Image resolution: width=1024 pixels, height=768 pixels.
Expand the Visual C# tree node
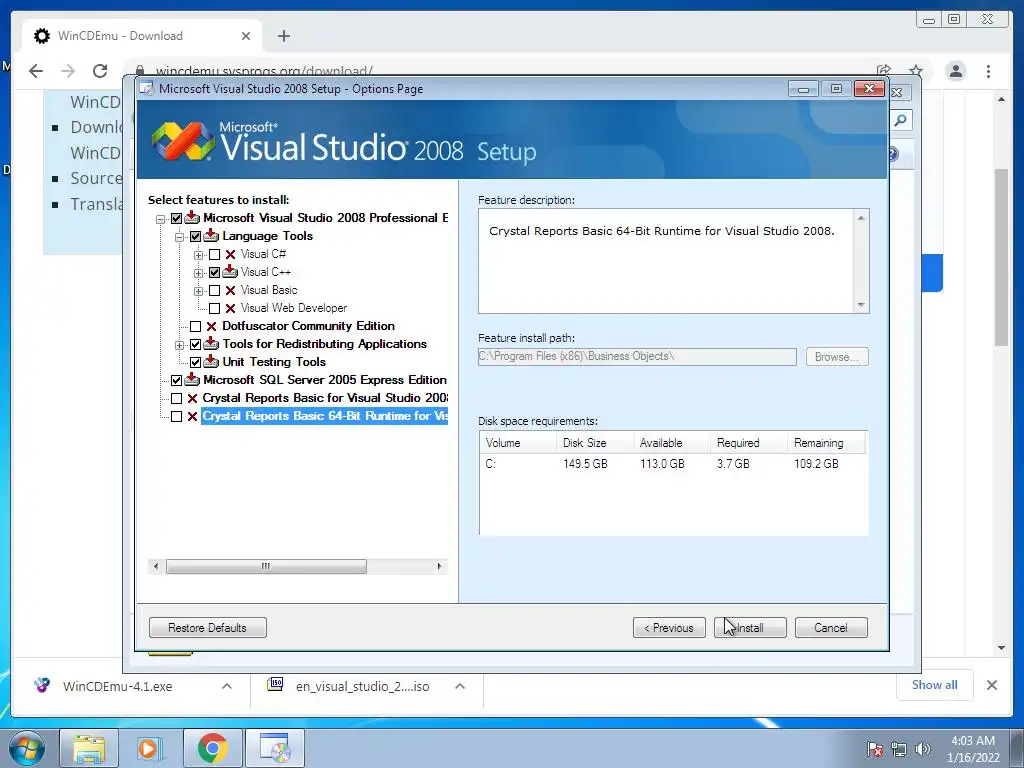pyautogui.click(x=199, y=255)
